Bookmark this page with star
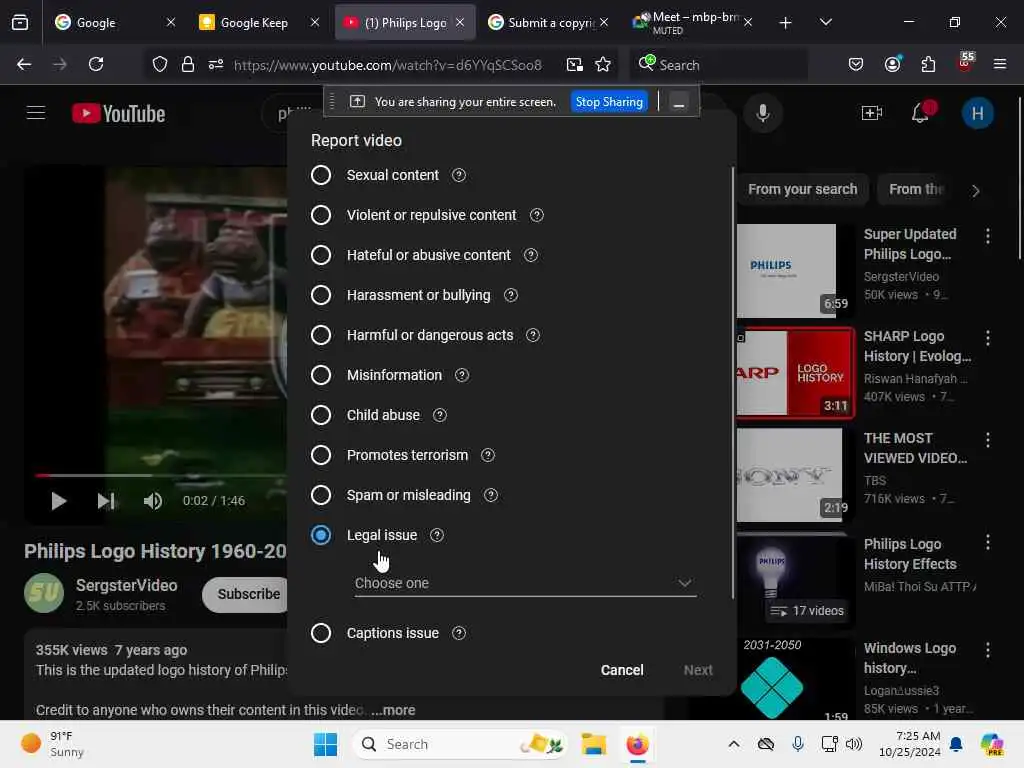This screenshot has height=768, width=1024. click(x=603, y=64)
